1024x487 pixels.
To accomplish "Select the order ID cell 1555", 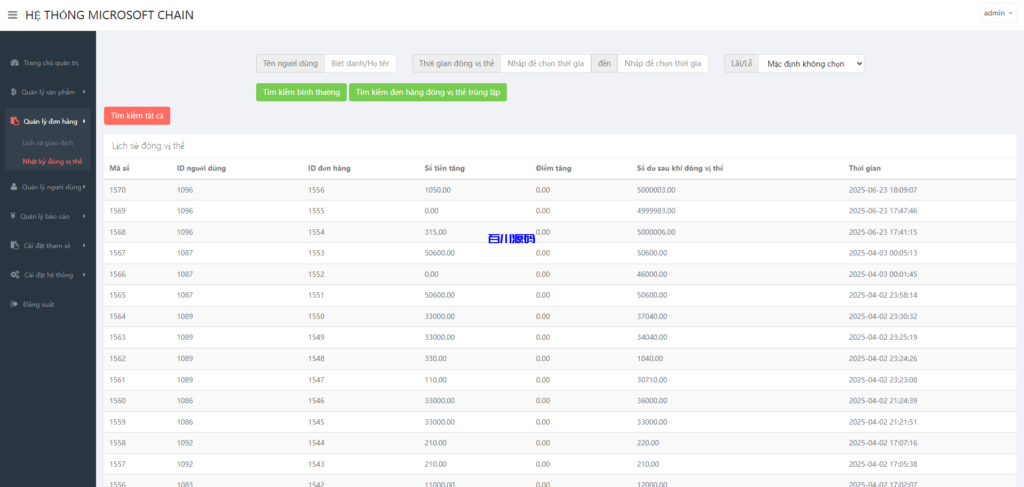I will pyautogui.click(x=316, y=211).
